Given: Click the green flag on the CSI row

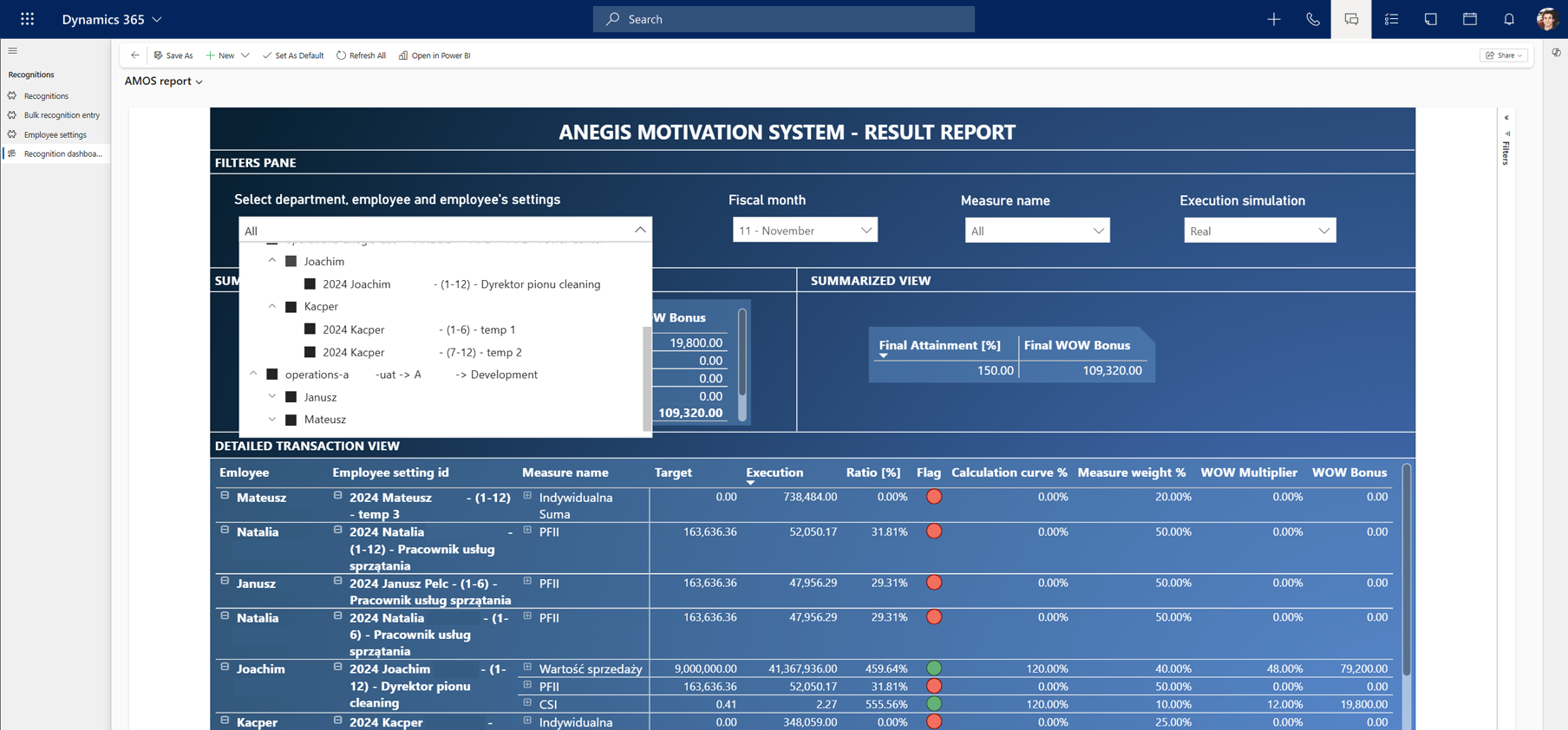Looking at the screenshot, I should pos(934,703).
